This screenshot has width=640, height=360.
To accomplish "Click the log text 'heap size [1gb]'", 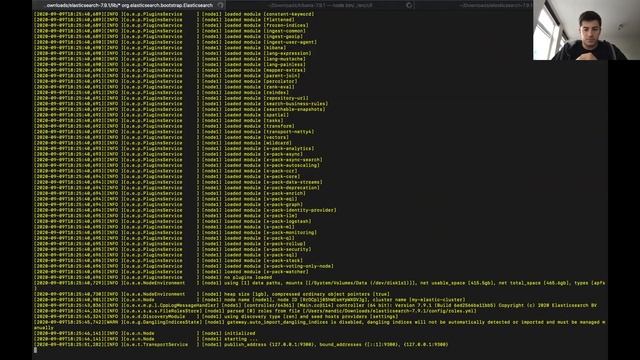I will (245, 294).
